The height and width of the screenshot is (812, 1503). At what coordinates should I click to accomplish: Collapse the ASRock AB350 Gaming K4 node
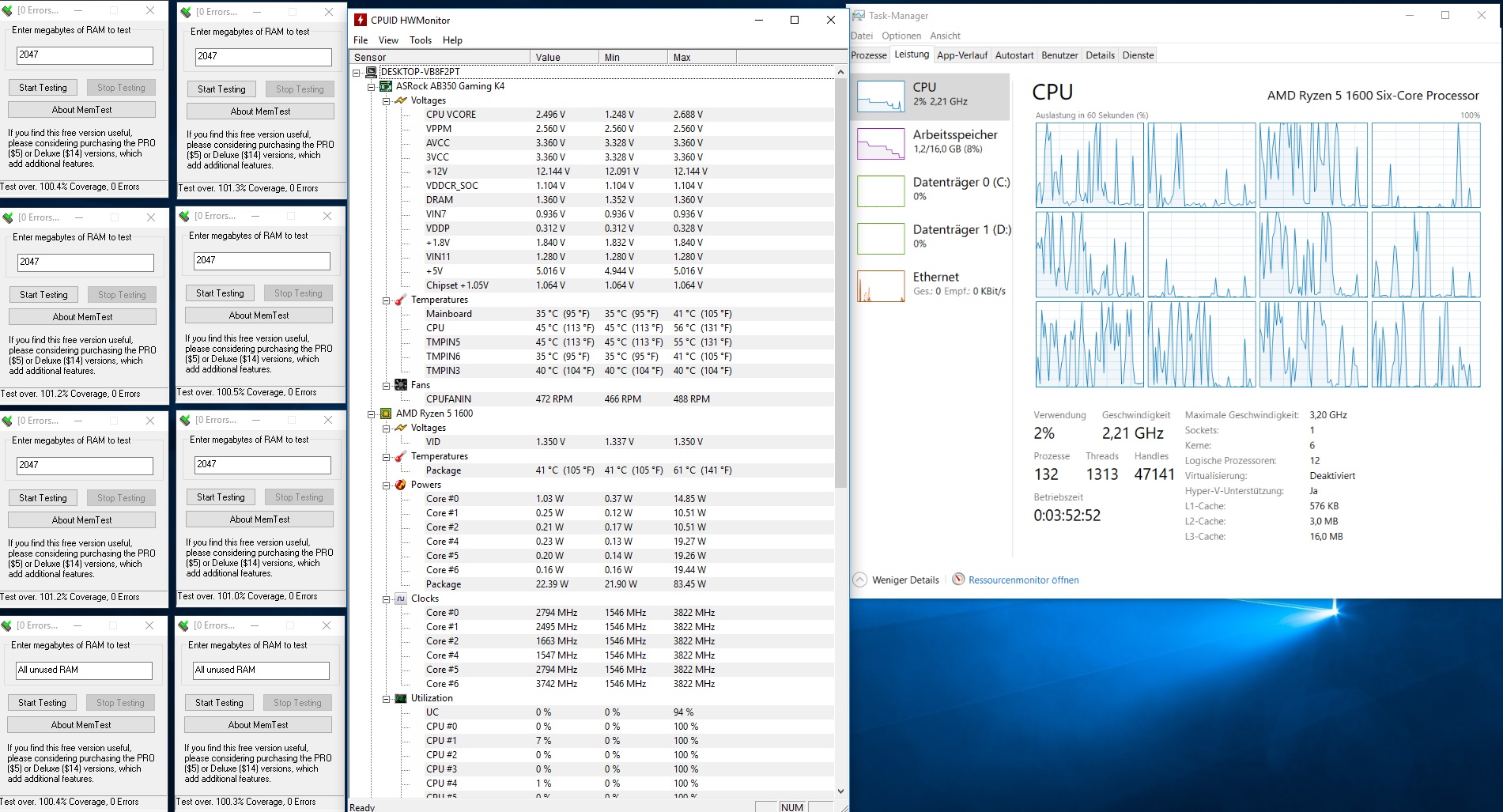coord(372,86)
